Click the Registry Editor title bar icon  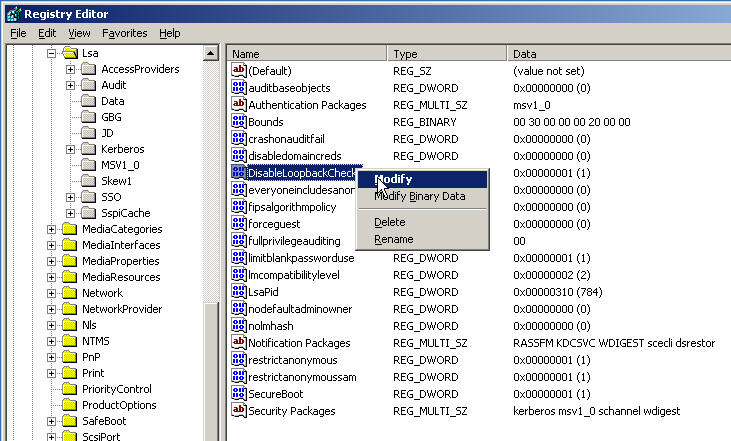[11, 13]
